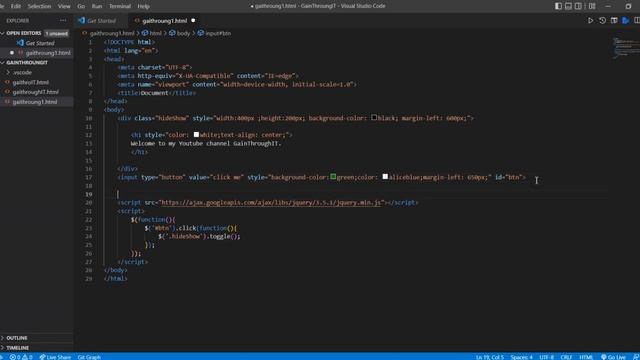
Task: Click the VS Code icon on Get Started tab
Action: (x=82, y=20)
